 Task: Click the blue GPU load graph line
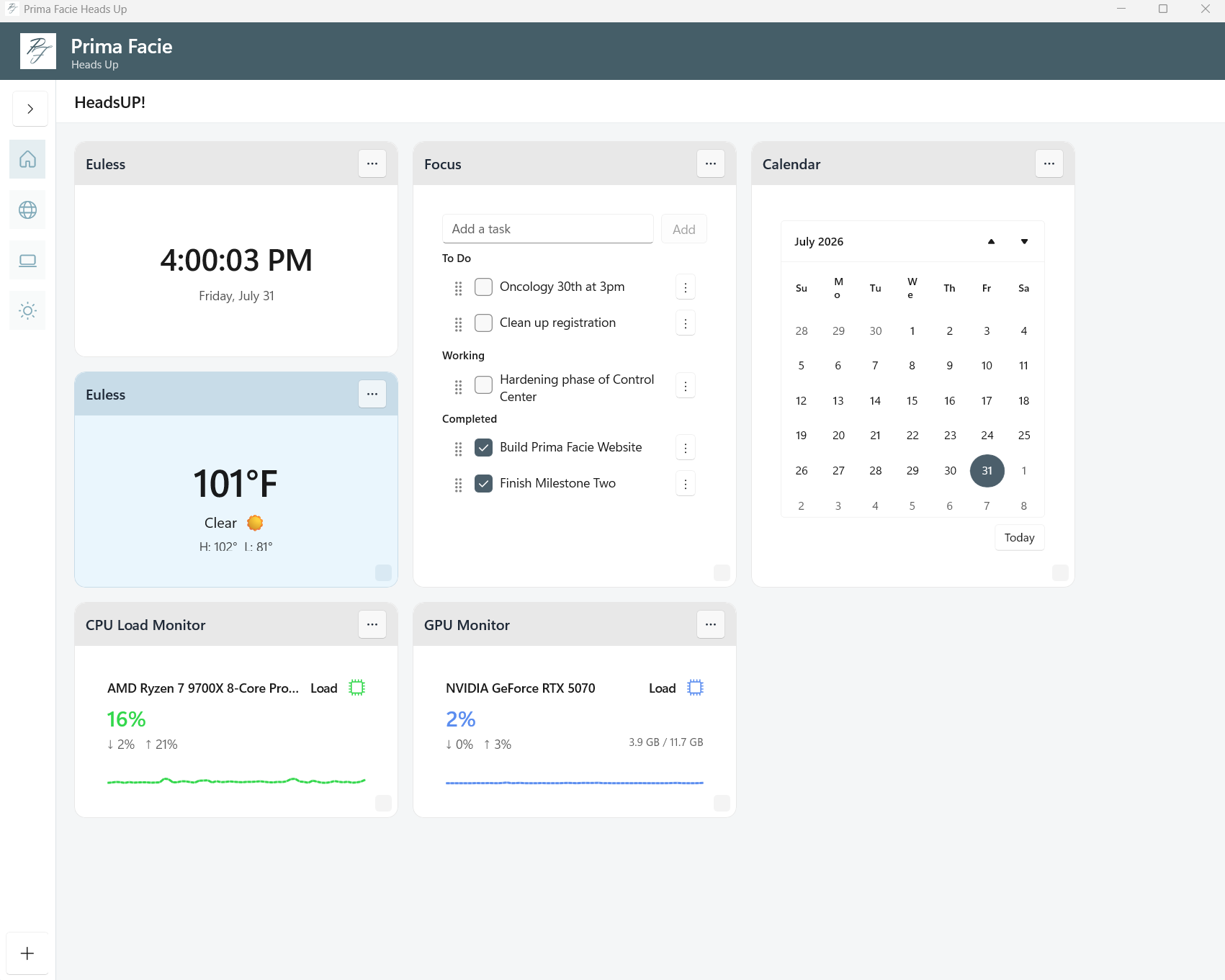(x=575, y=783)
